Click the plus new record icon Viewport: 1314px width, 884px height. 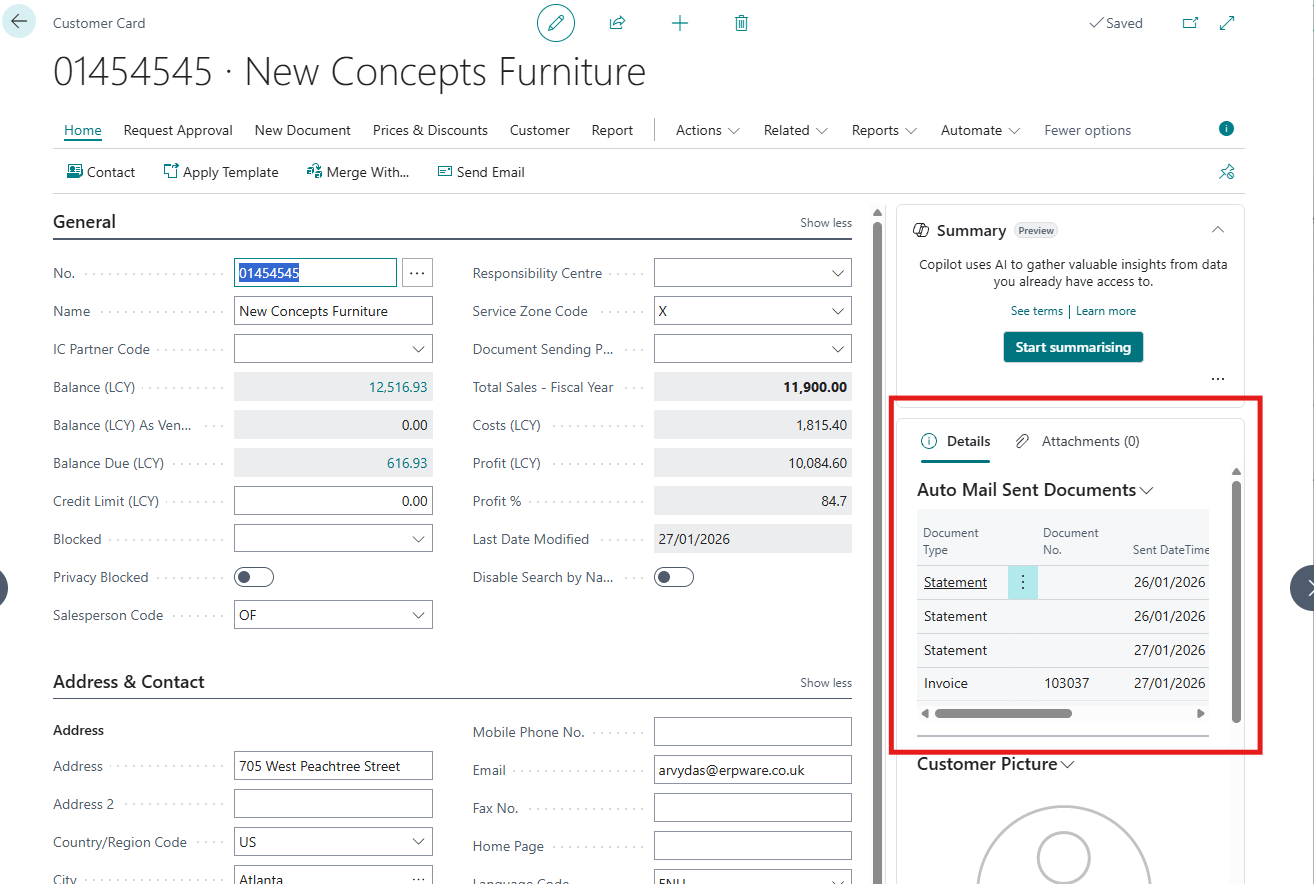tap(680, 23)
